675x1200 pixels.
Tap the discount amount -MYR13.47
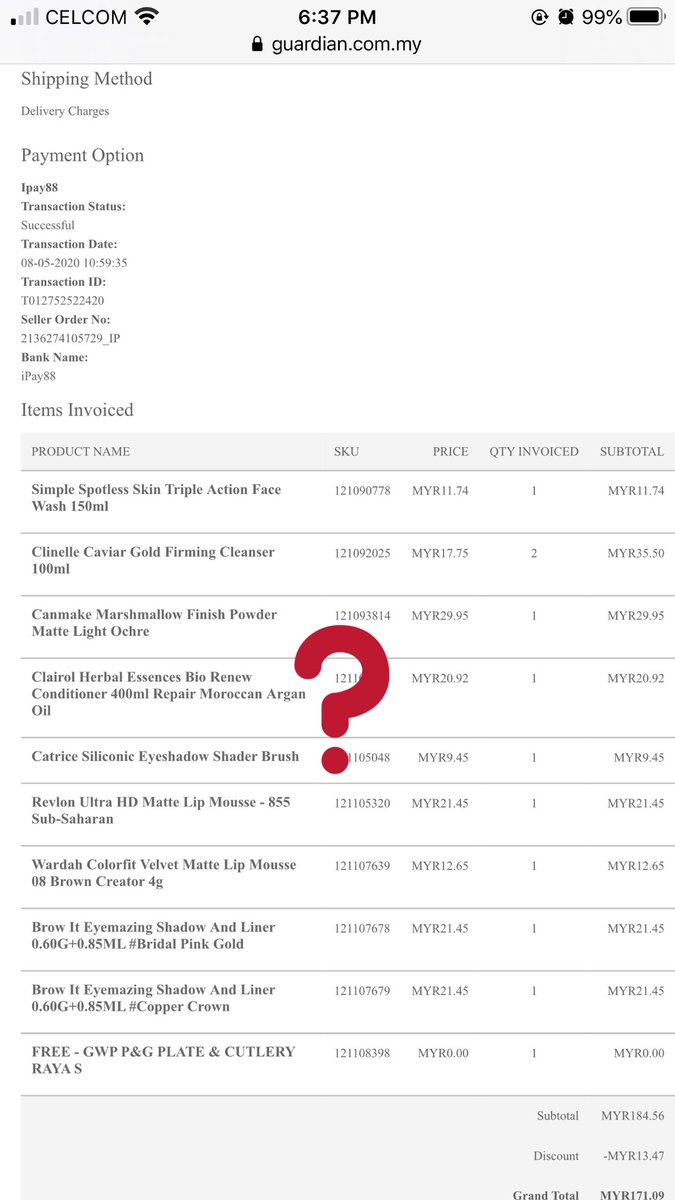632,1156
